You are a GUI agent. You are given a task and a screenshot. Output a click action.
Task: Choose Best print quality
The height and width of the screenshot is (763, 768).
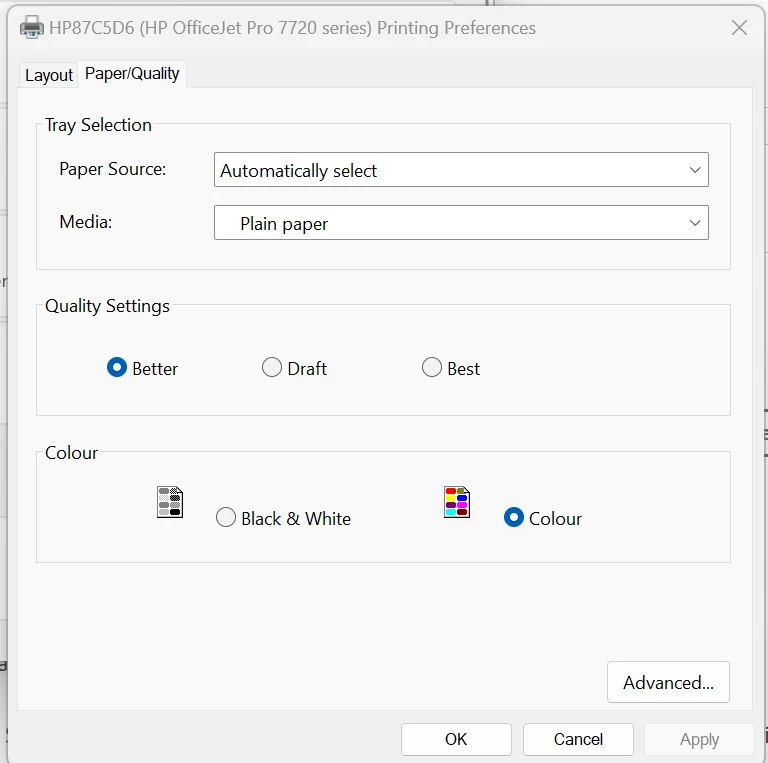pyautogui.click(x=451, y=368)
